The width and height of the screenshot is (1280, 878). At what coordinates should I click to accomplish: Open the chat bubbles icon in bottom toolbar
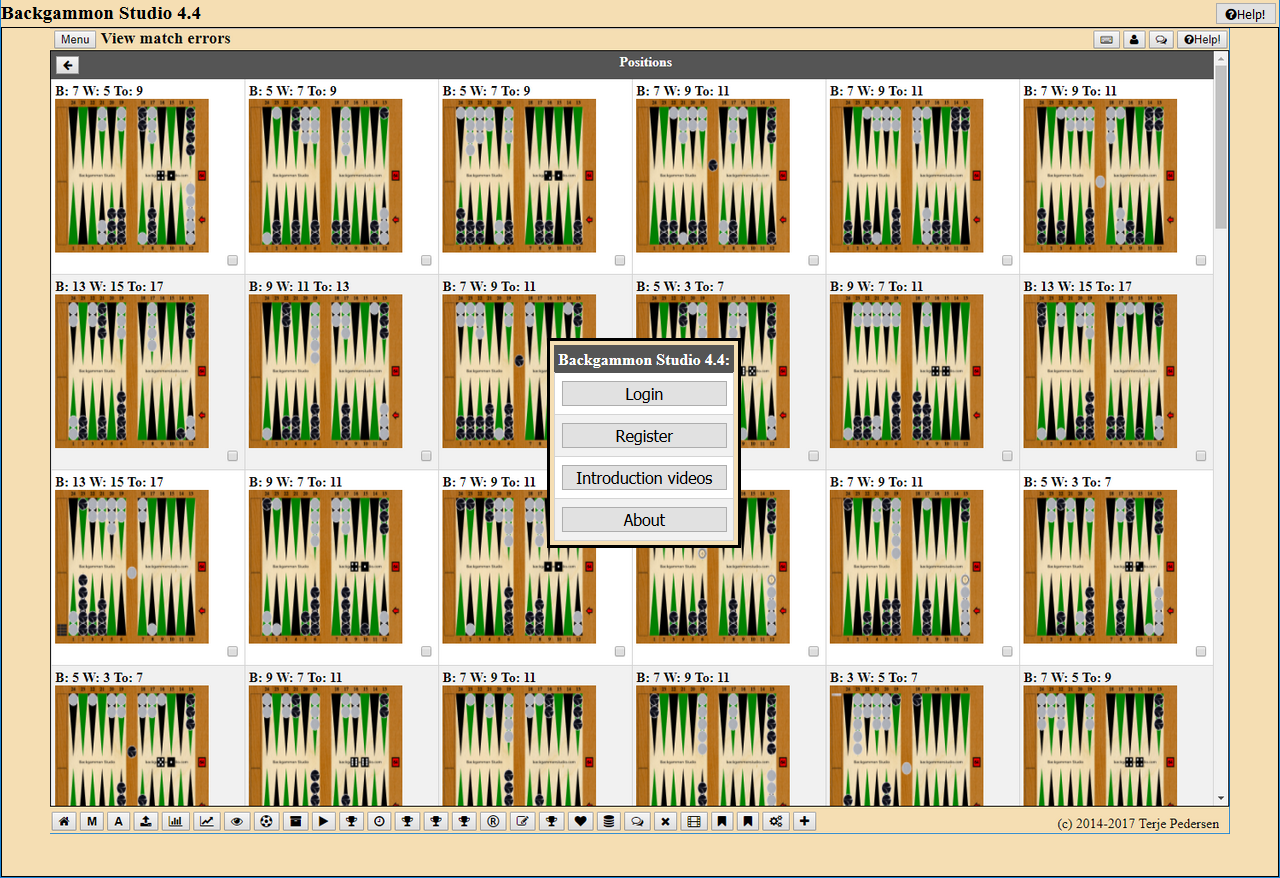coord(636,821)
